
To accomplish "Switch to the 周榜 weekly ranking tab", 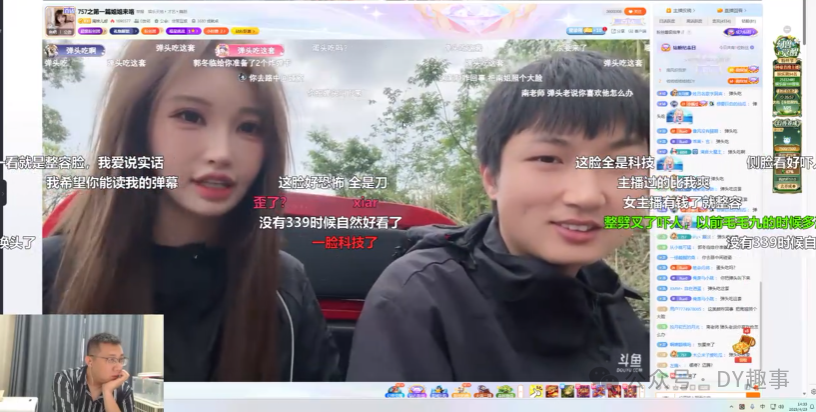I will click(694, 21).
